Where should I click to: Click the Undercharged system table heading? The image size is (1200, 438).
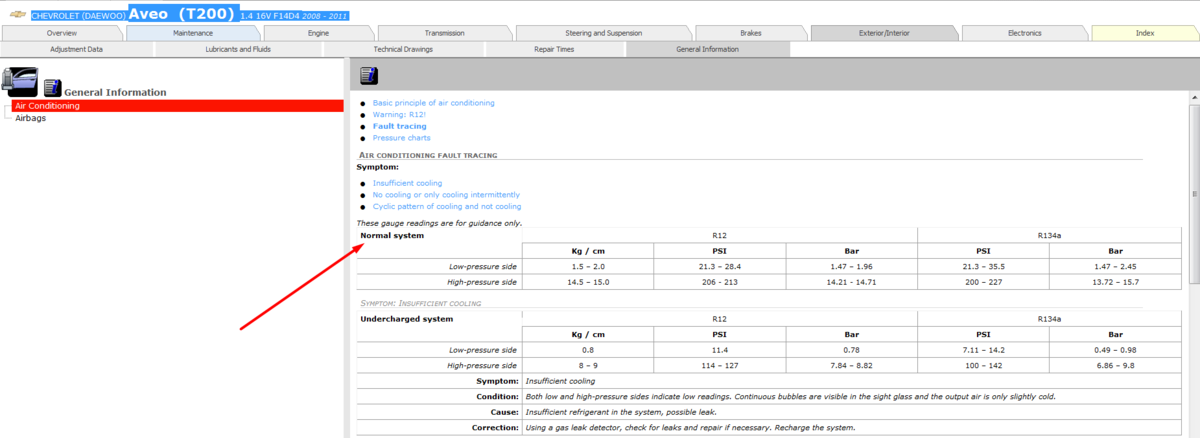[x=406, y=319]
